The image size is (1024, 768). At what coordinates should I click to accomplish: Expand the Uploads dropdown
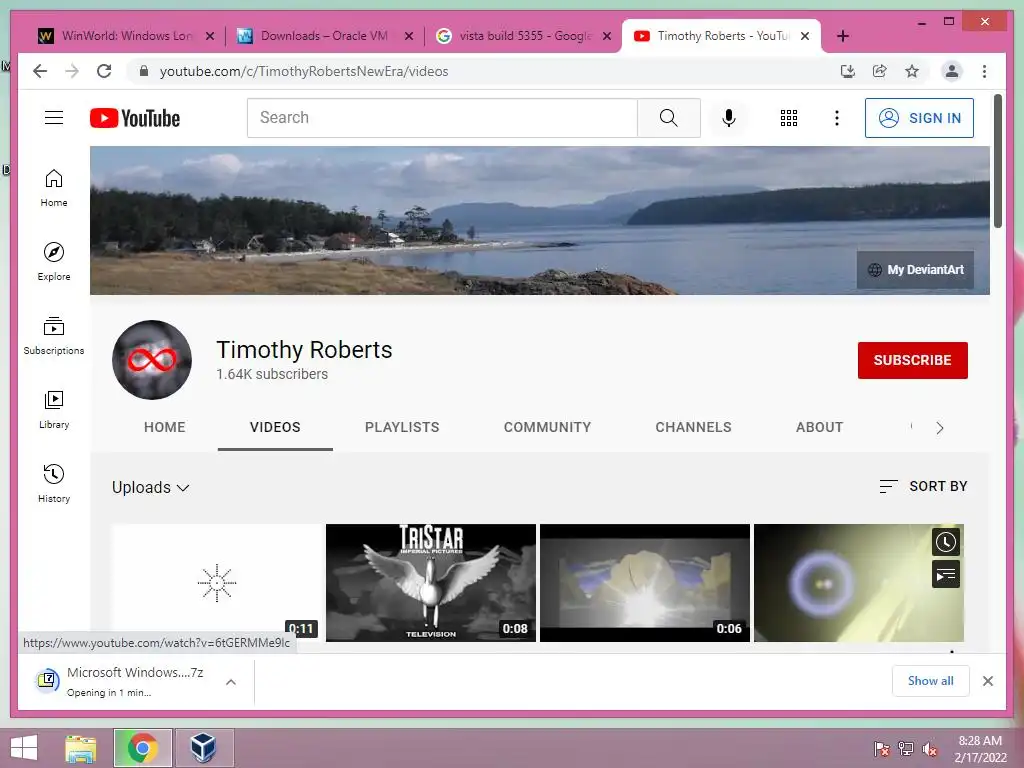pyautogui.click(x=151, y=488)
